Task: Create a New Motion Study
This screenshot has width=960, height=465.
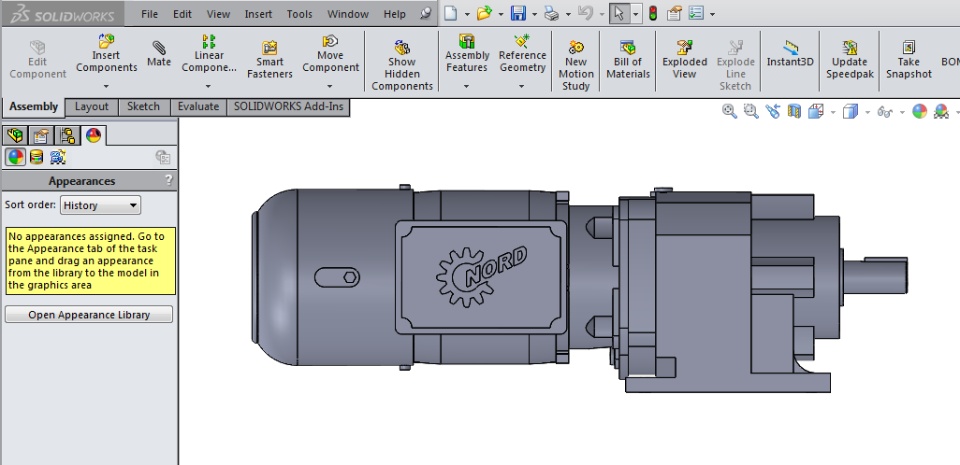Action: 576,65
